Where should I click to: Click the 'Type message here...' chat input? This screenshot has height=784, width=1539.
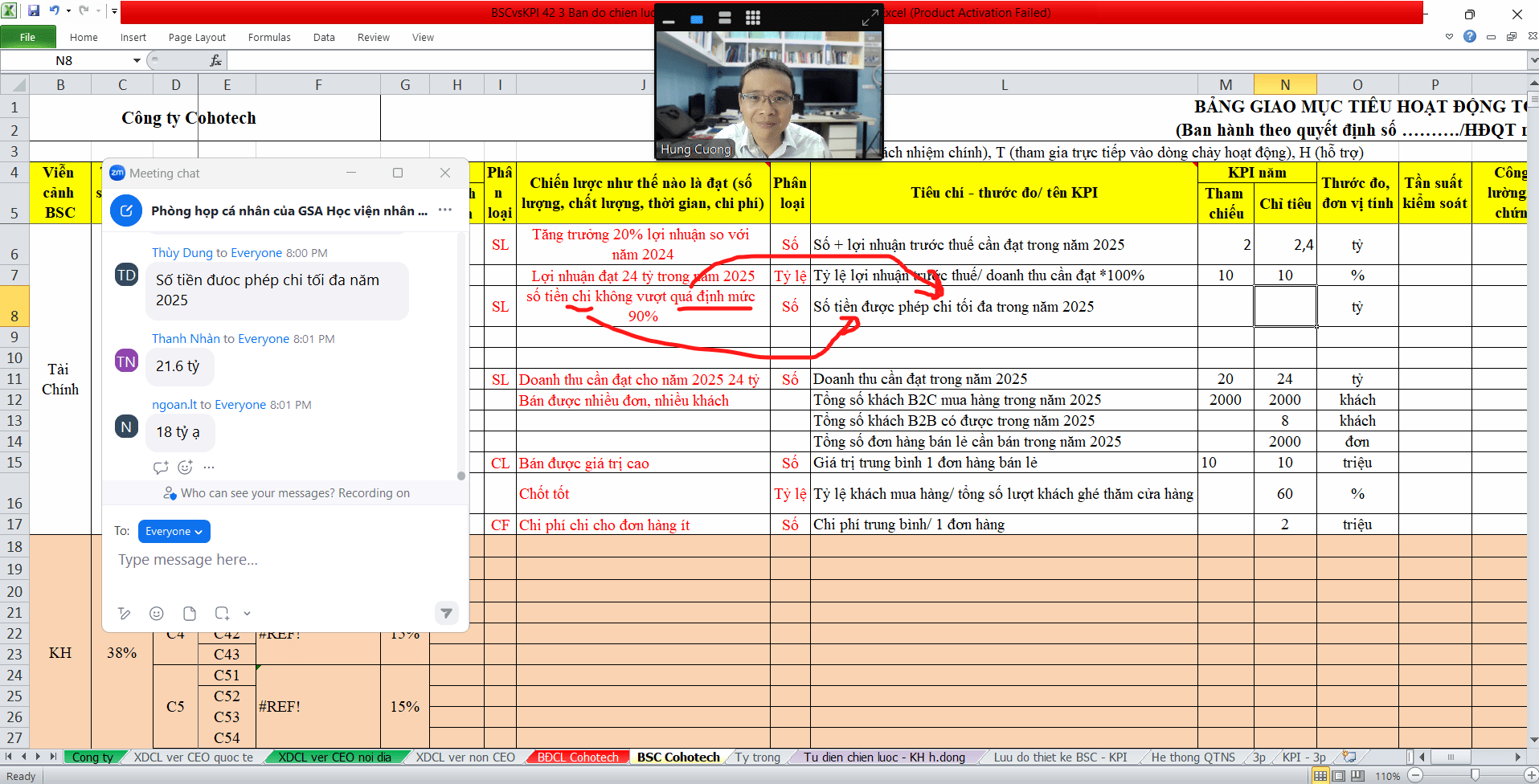click(x=285, y=560)
